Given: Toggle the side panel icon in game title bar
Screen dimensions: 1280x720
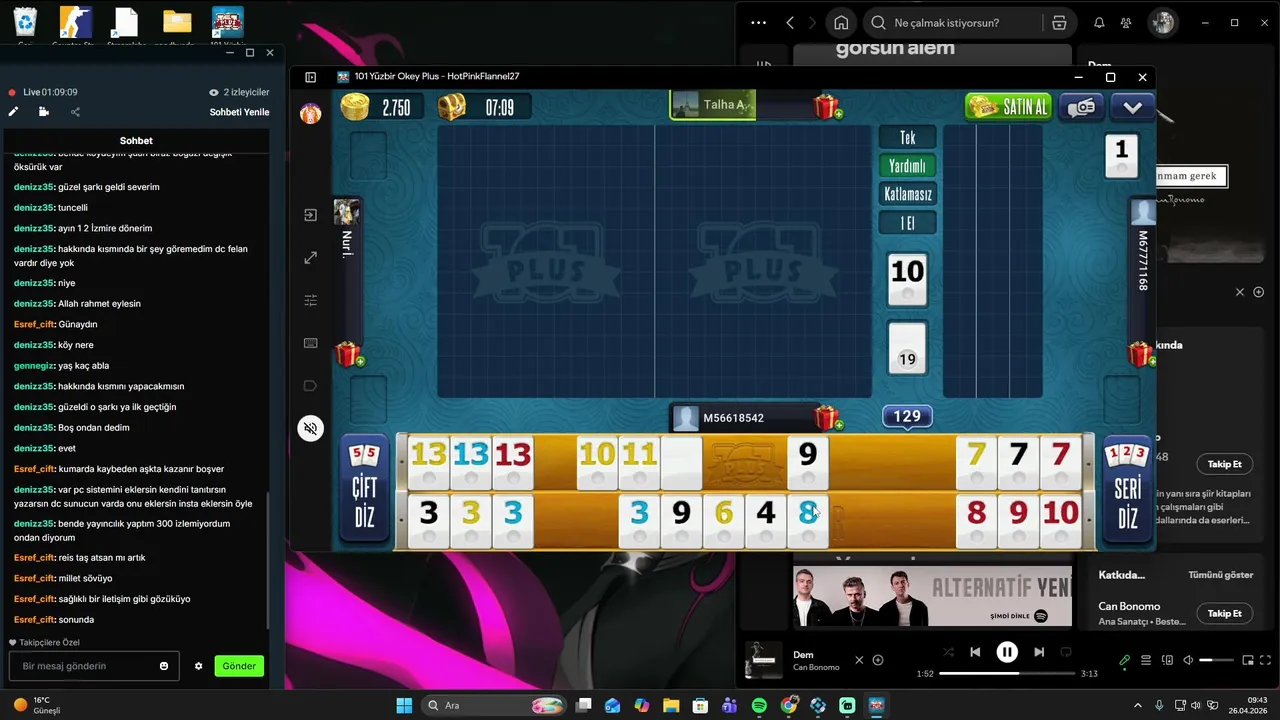Looking at the screenshot, I should coord(311,77).
